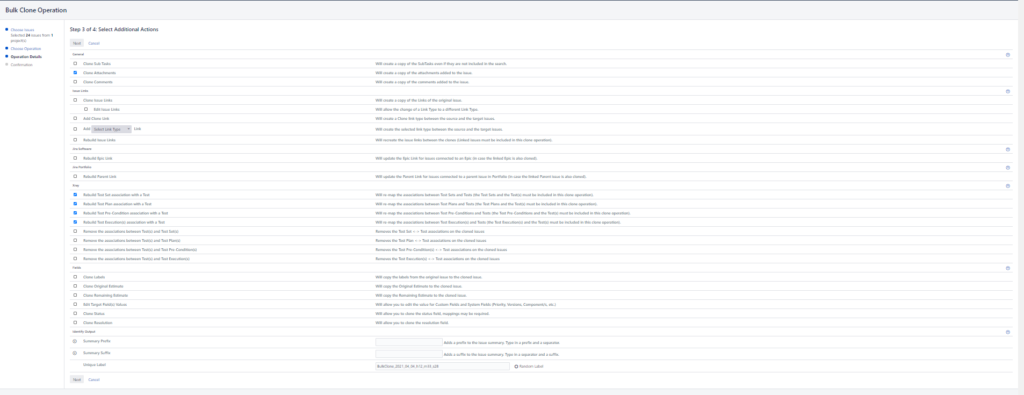Enable Add Clone Link checkbox
The image size is (1024, 395).
[75, 118]
